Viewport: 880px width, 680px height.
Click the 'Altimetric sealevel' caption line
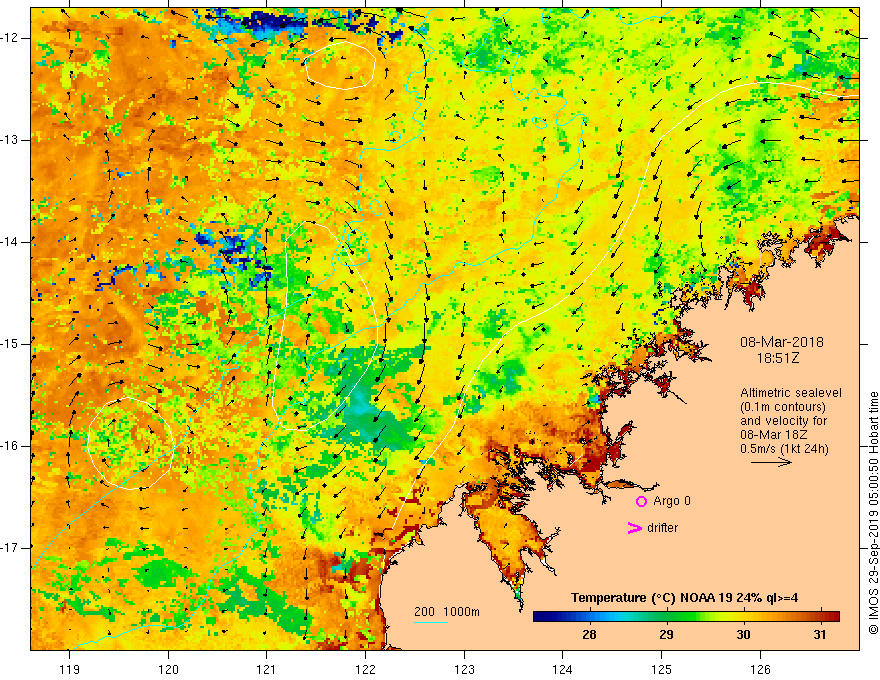tap(791, 393)
